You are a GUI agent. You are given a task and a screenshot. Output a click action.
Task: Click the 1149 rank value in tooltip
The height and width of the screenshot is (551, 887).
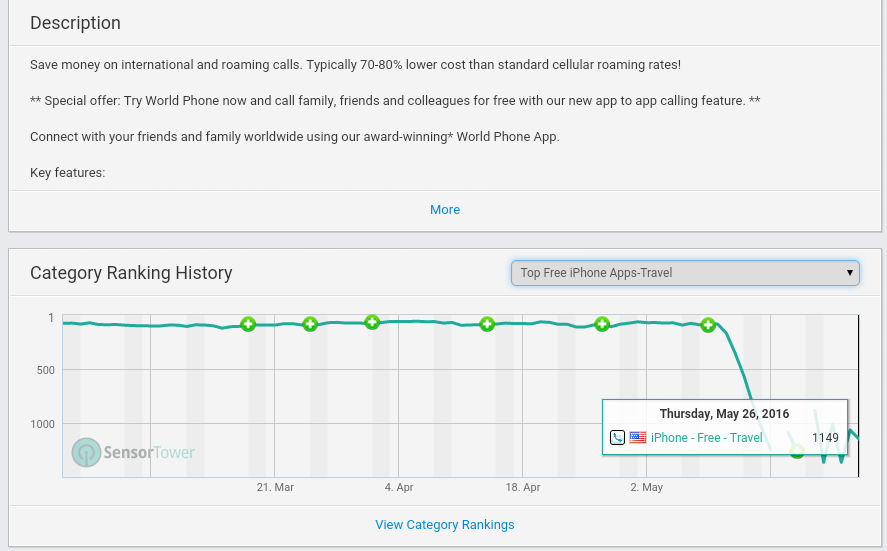(825, 438)
